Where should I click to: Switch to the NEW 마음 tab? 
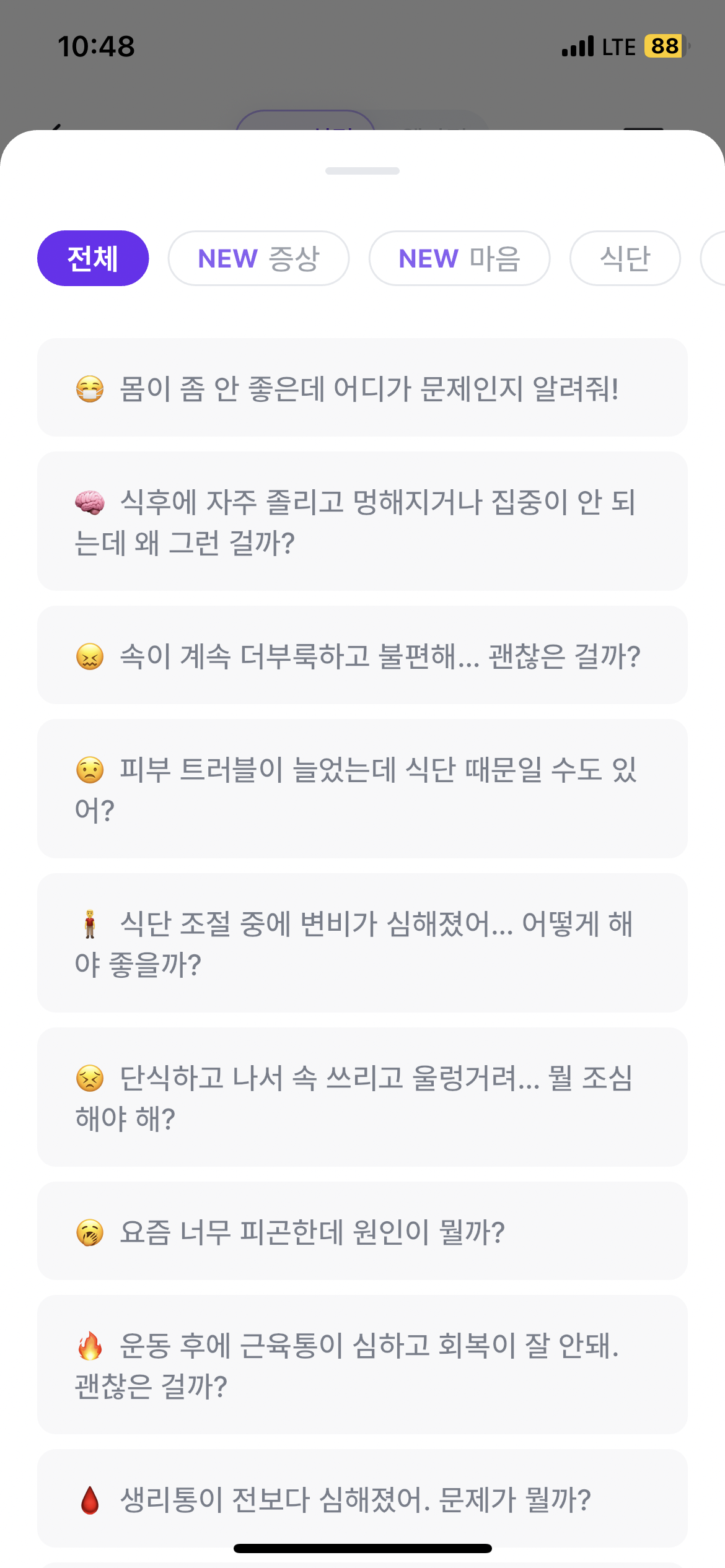[x=459, y=258]
